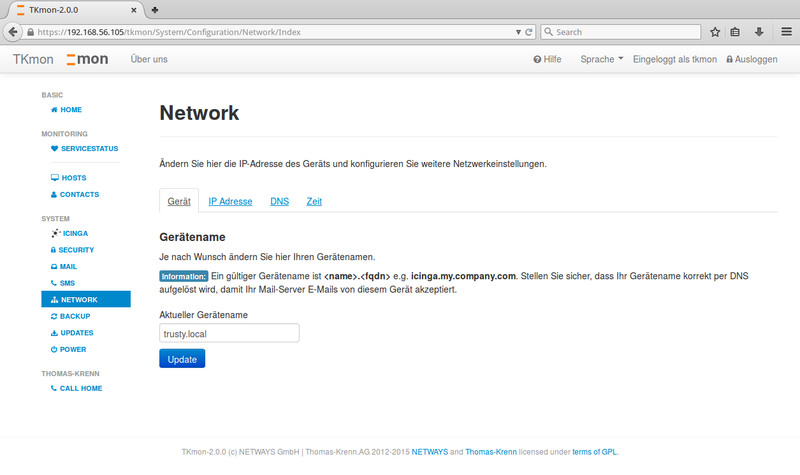Switch to the IP Adresse tab
Screen dimensions: 800x475
point(230,201)
